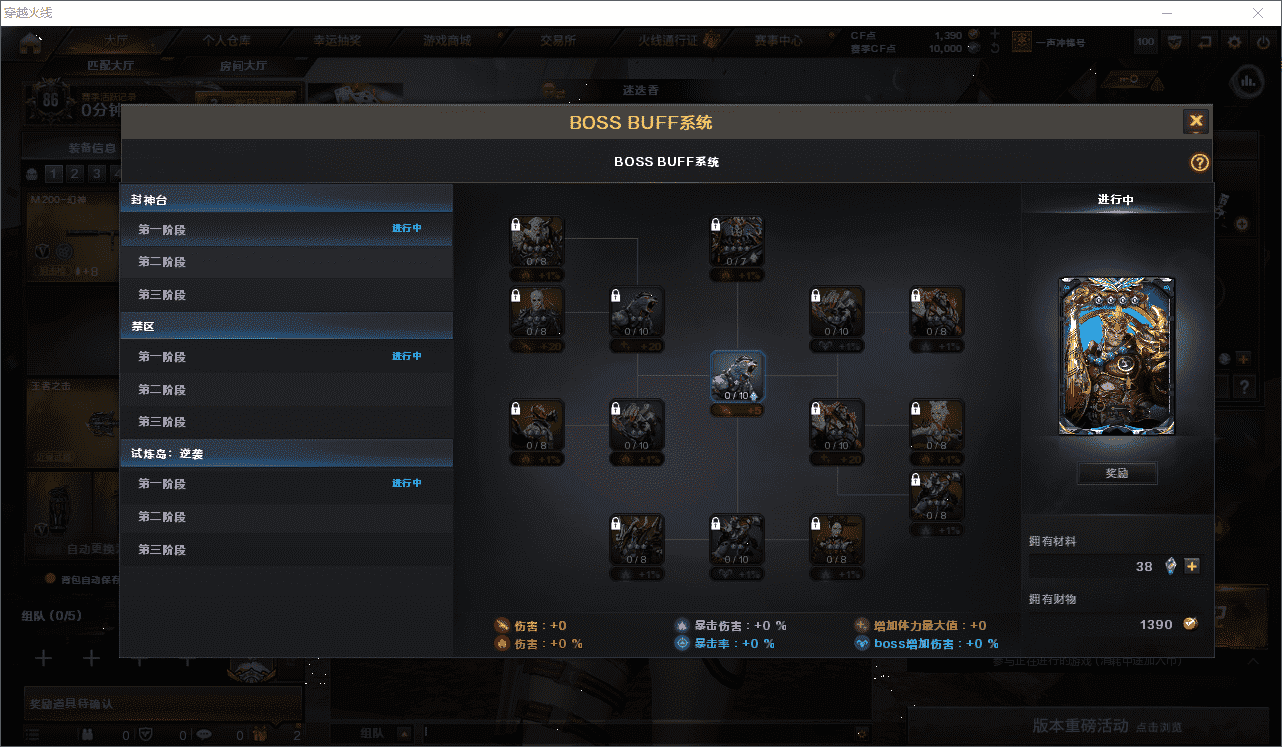Select 第一阶段 under 禁区

[x=286, y=357]
